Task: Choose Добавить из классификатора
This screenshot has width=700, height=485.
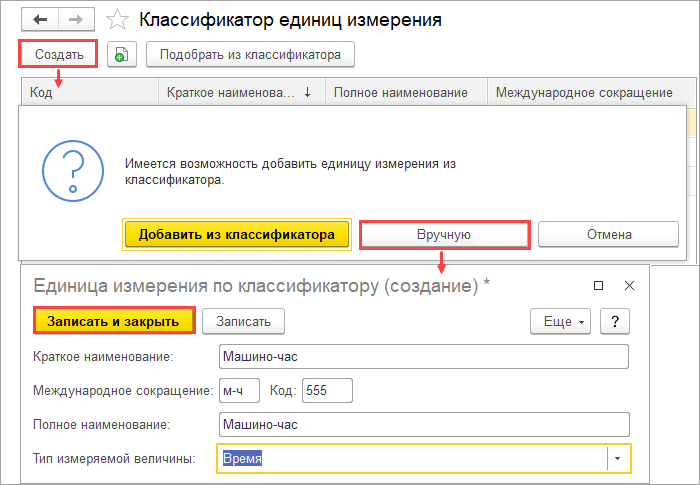Action: pyautogui.click(x=236, y=234)
